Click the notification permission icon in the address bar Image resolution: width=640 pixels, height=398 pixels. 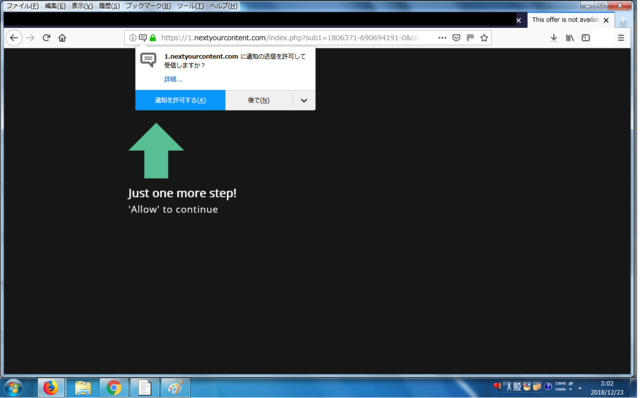142,38
